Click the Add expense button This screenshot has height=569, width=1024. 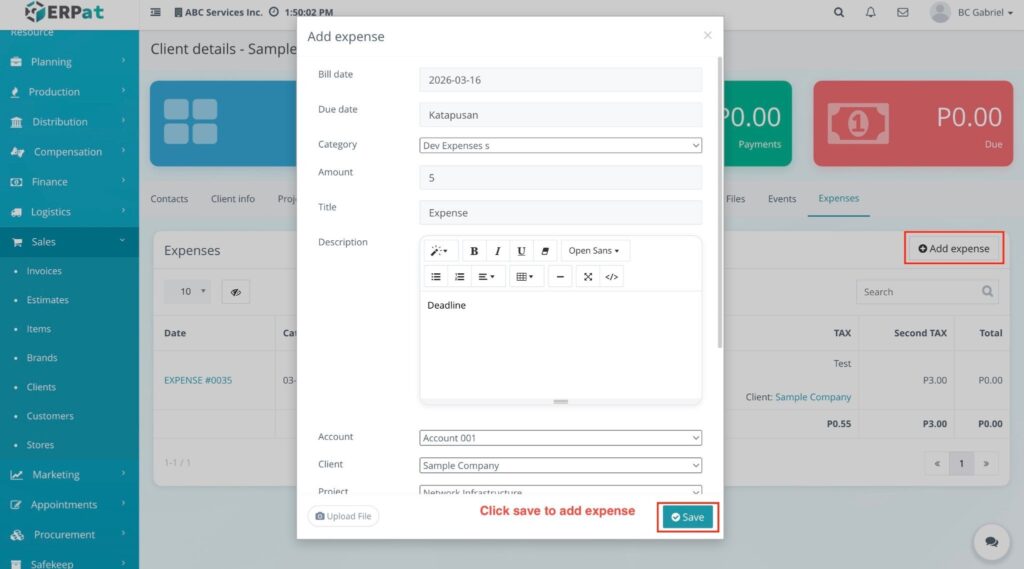[953, 248]
